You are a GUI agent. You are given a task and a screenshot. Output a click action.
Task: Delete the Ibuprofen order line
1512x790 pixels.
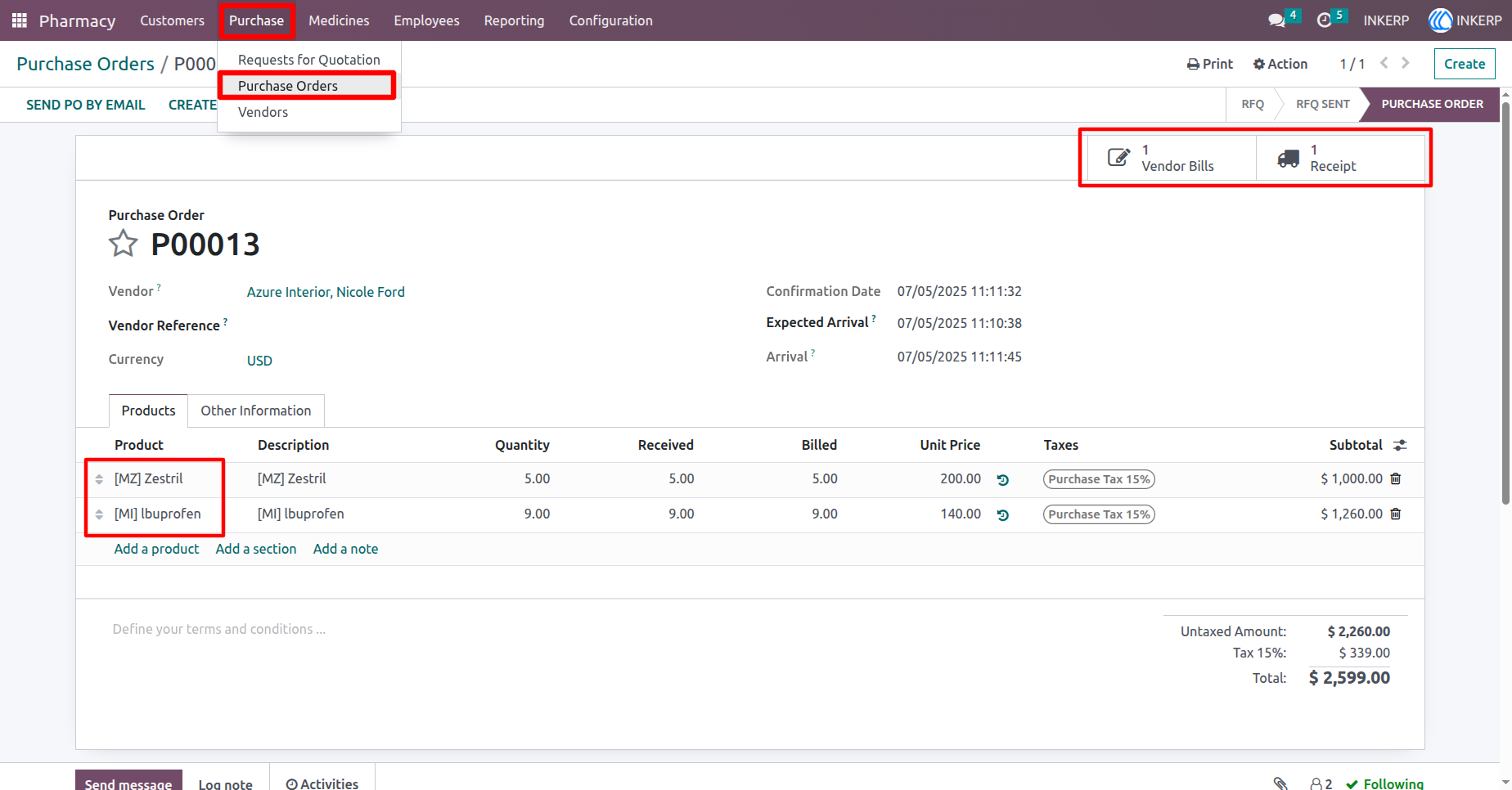(x=1396, y=514)
